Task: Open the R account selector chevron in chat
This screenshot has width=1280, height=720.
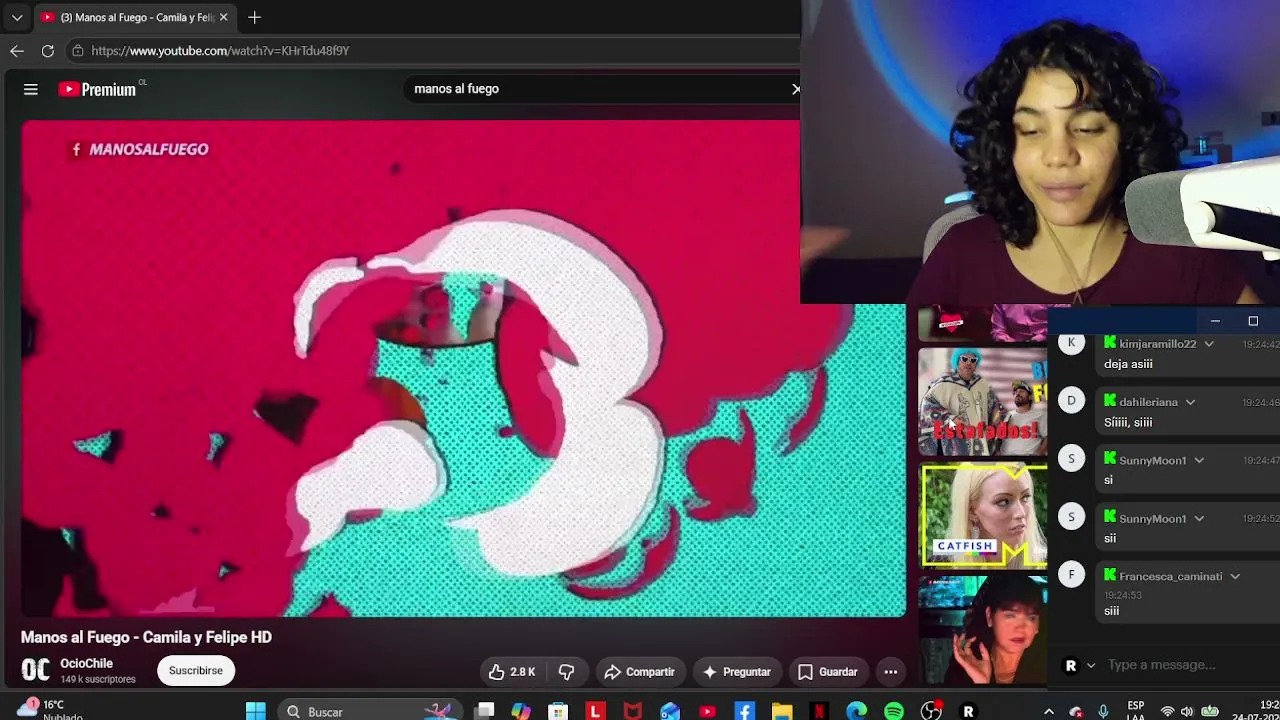Action: click(1091, 665)
